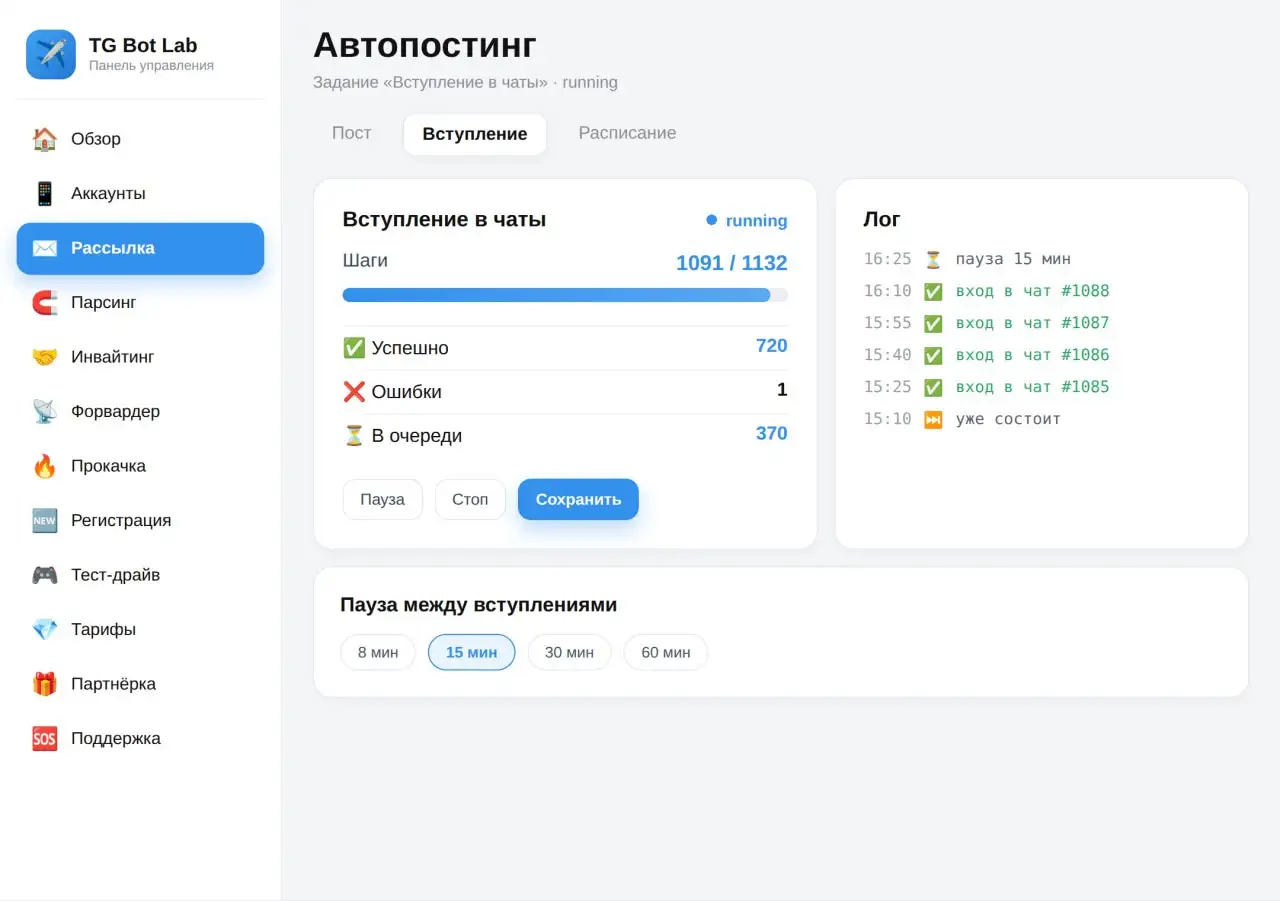Image resolution: width=1280 pixels, height=901 pixels.
Task: Click the gift icon next to Партнёрка
Action: click(x=44, y=684)
